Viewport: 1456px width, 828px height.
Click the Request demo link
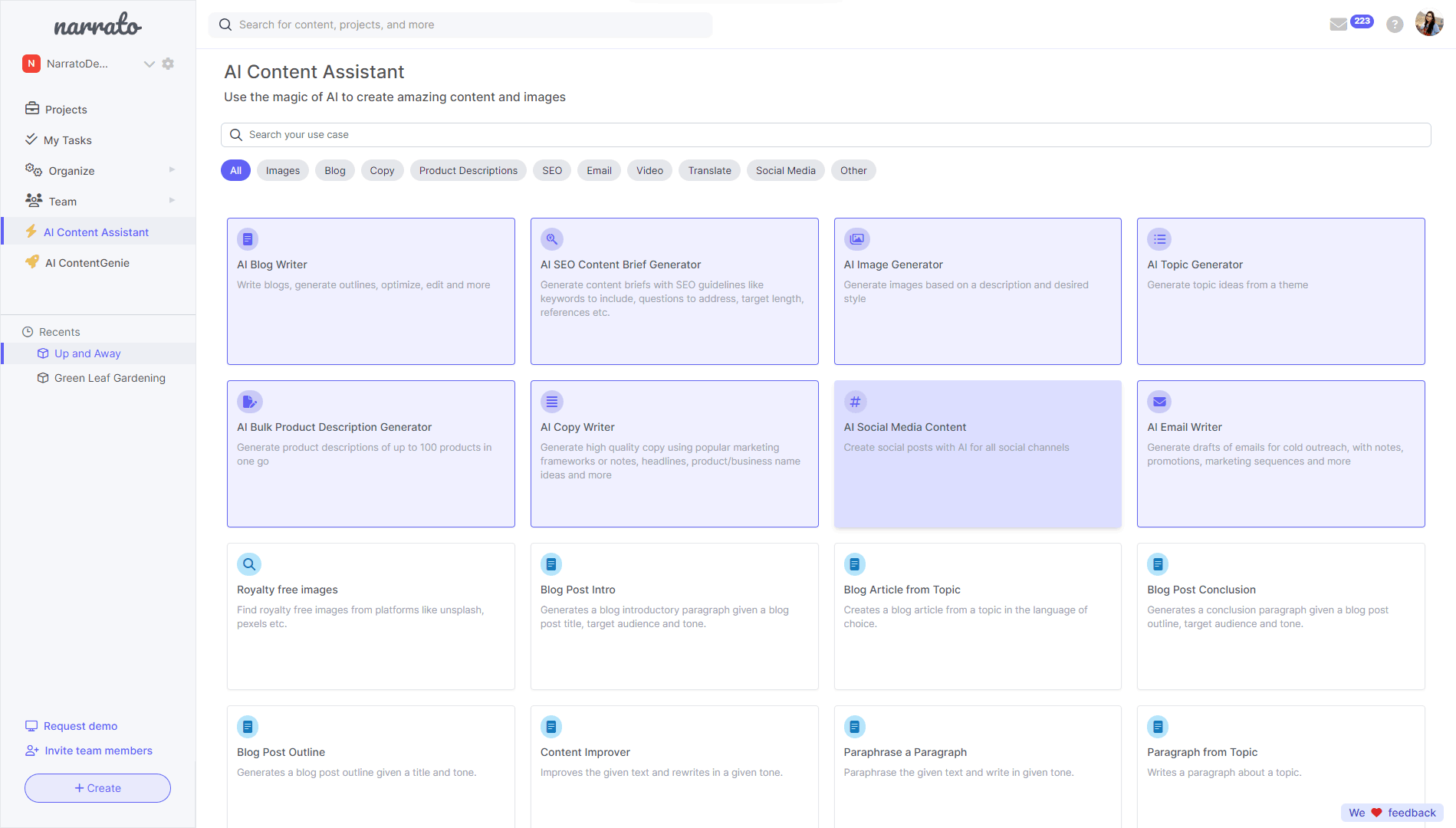tap(80, 726)
